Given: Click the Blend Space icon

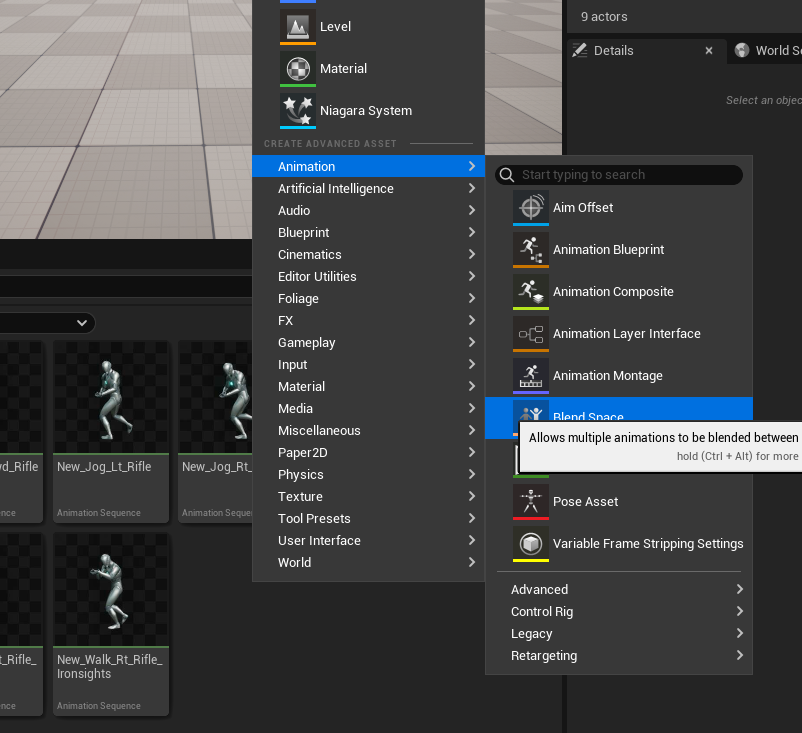Looking at the screenshot, I should point(530,411).
